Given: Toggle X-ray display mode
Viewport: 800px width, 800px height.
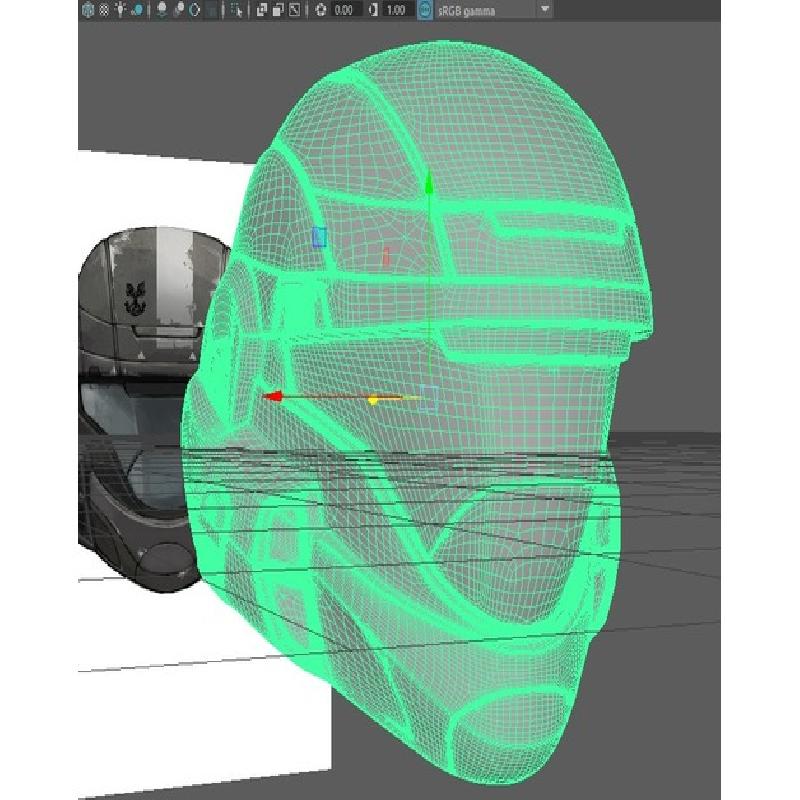Looking at the screenshot, I should point(261,10).
